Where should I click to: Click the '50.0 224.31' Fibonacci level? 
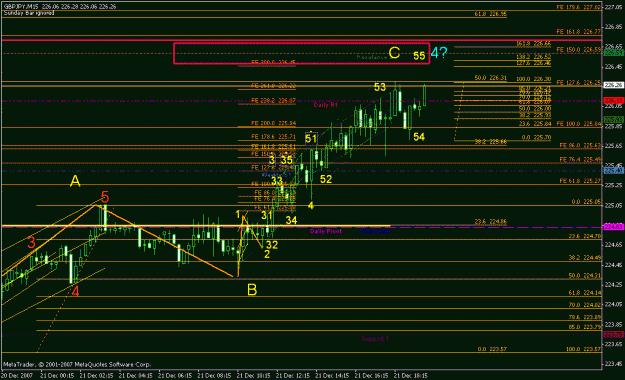point(585,276)
